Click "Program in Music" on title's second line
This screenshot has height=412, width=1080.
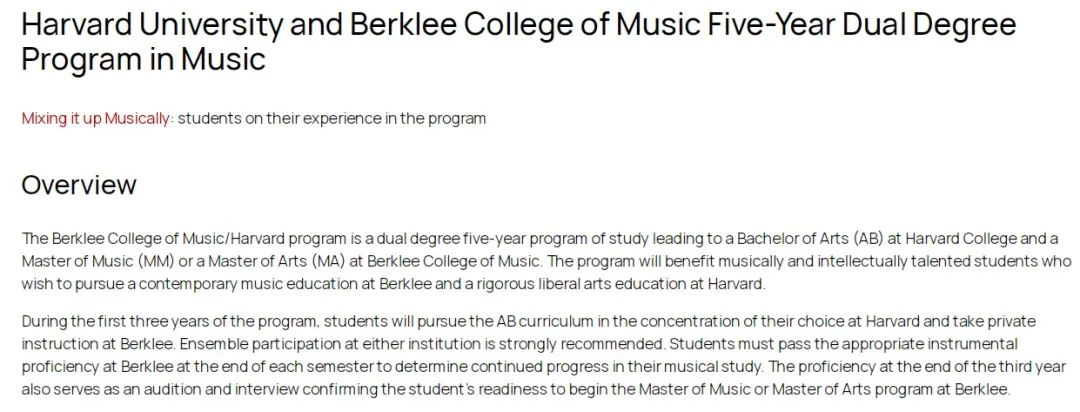tap(143, 59)
